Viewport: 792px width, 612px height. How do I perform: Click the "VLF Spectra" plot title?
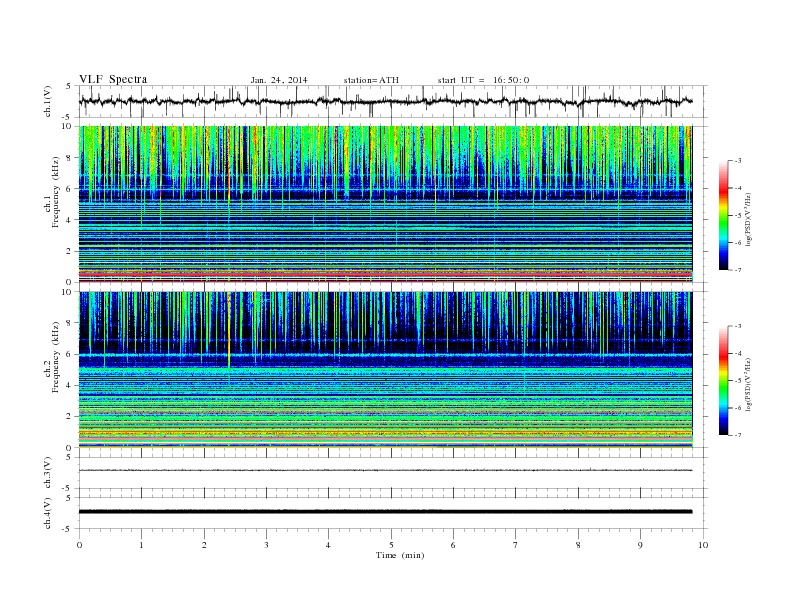[x=113, y=79]
